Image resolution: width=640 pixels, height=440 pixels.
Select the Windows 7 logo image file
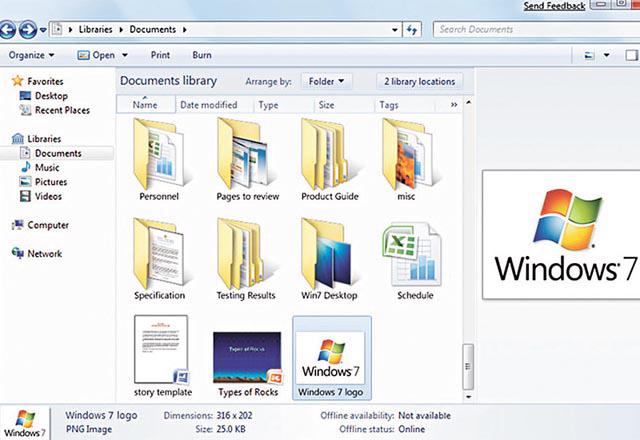[332, 358]
